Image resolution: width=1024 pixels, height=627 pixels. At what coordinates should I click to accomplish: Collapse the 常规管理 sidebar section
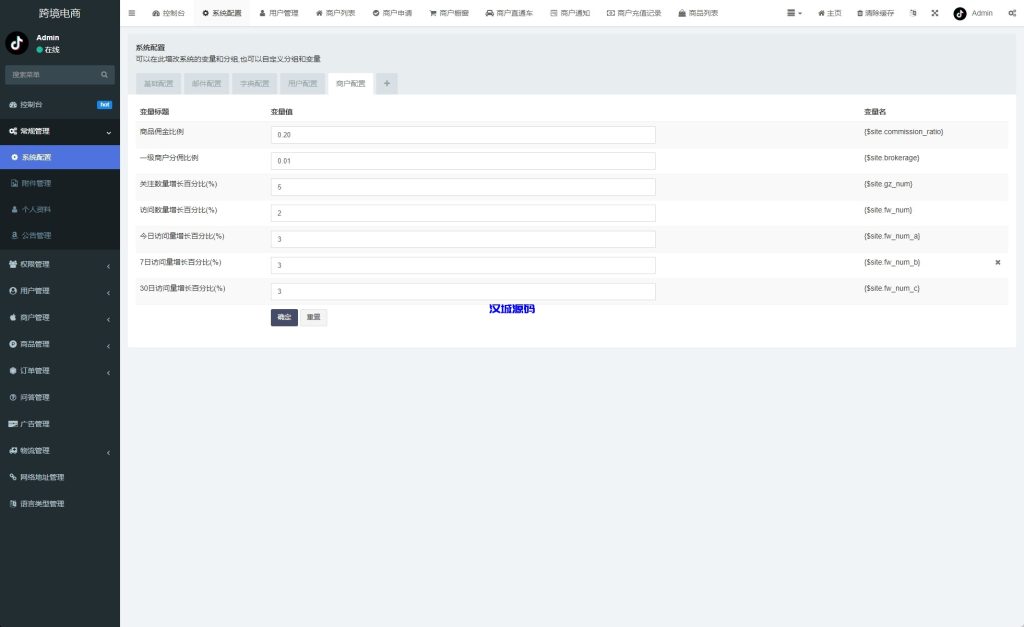(x=60, y=131)
